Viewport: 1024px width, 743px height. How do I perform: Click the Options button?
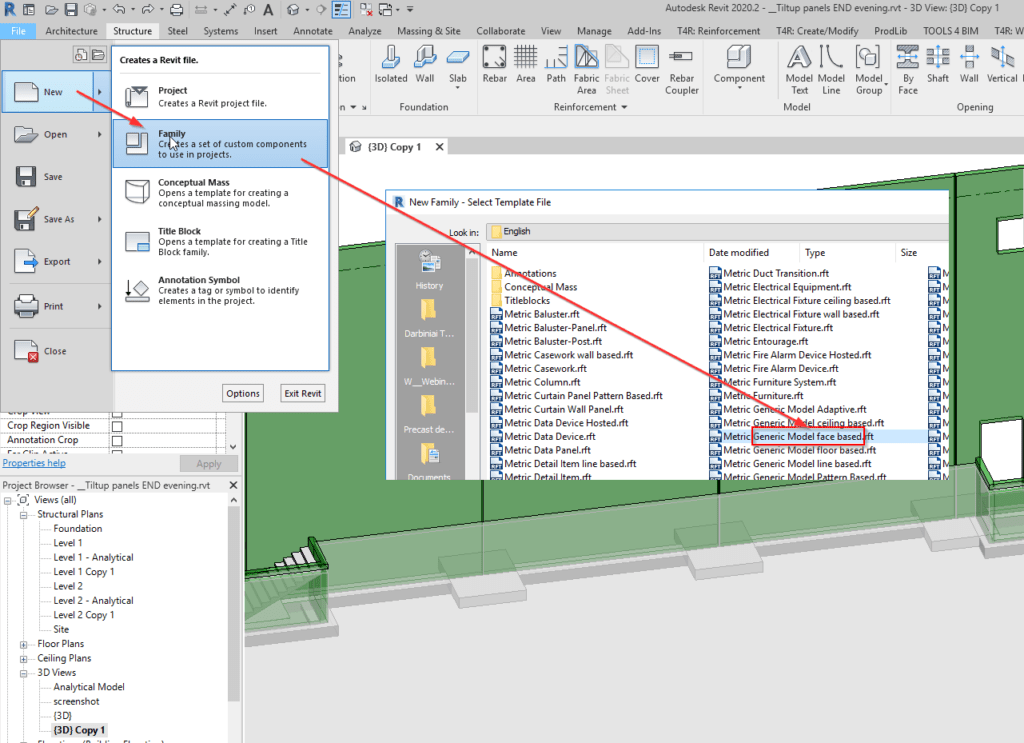[x=243, y=393]
